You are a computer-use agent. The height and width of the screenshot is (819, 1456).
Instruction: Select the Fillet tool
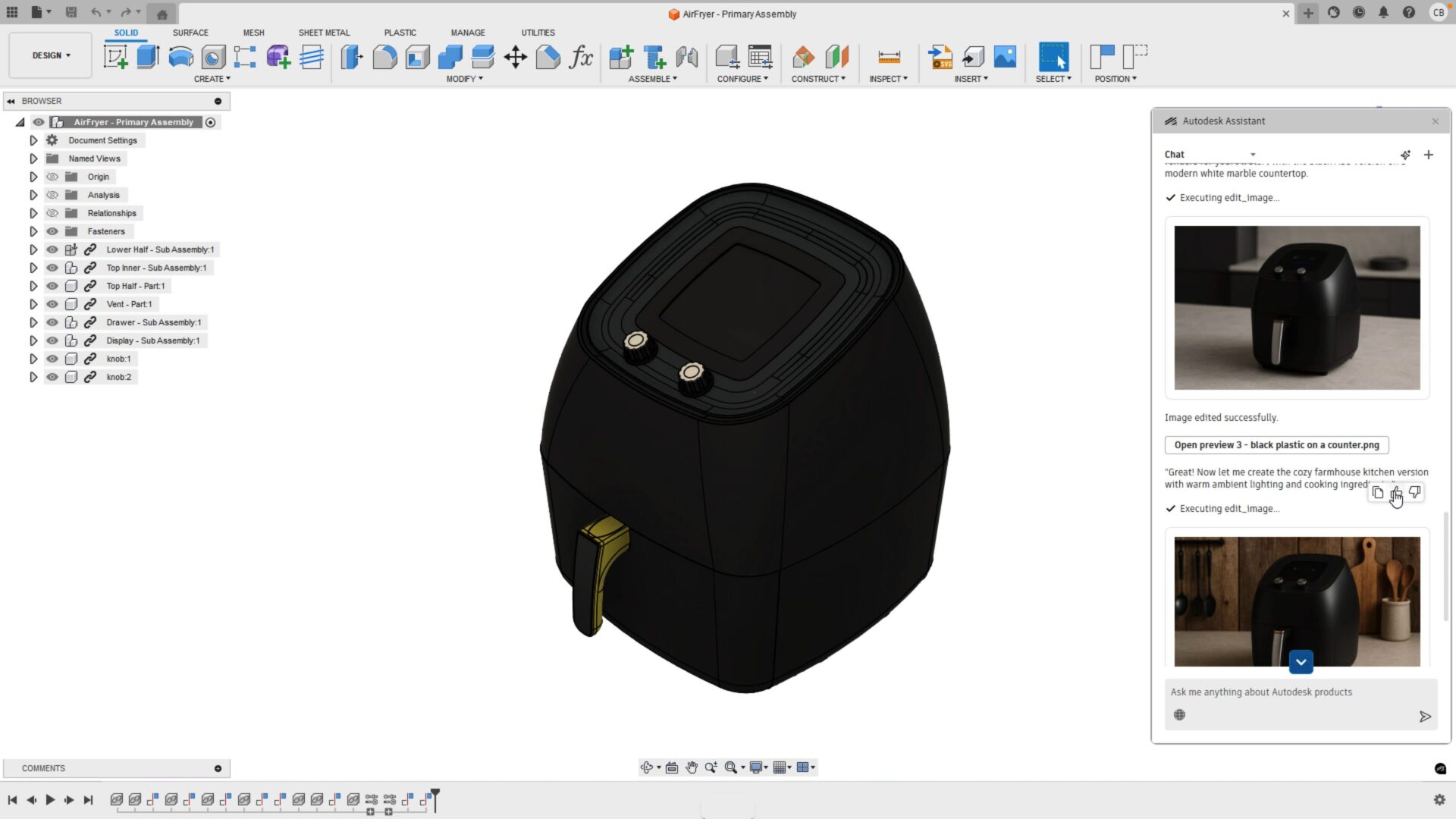pyautogui.click(x=383, y=57)
